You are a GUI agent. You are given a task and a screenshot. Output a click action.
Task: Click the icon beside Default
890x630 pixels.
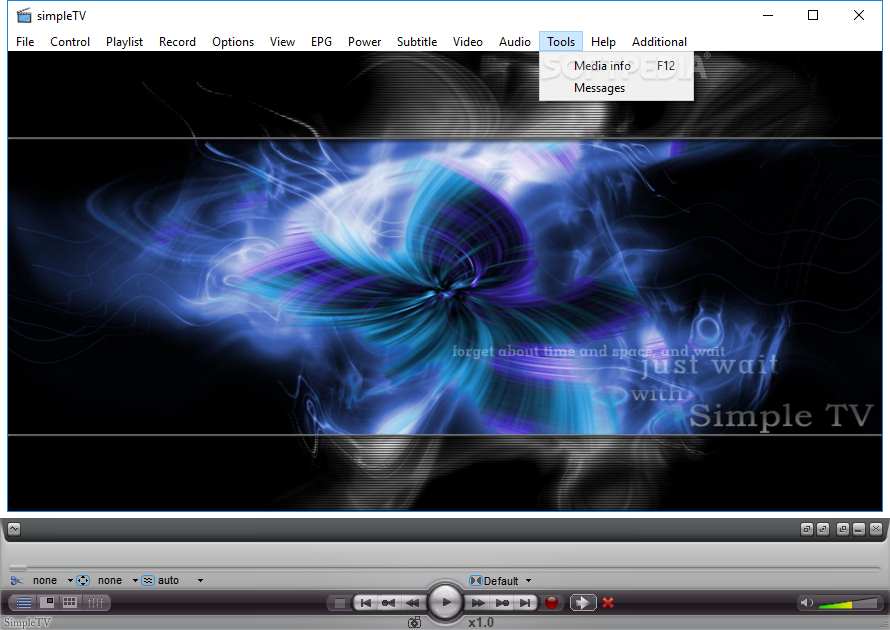475,581
